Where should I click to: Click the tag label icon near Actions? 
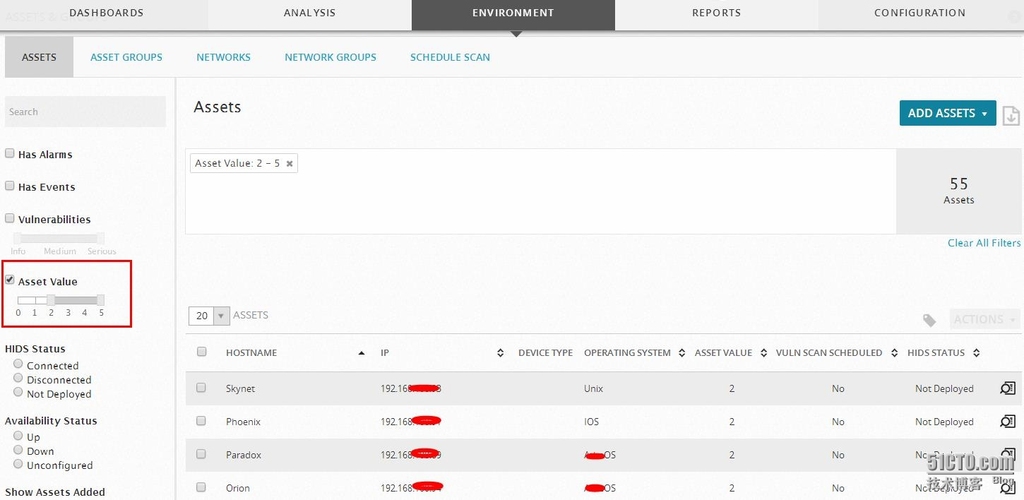click(929, 320)
